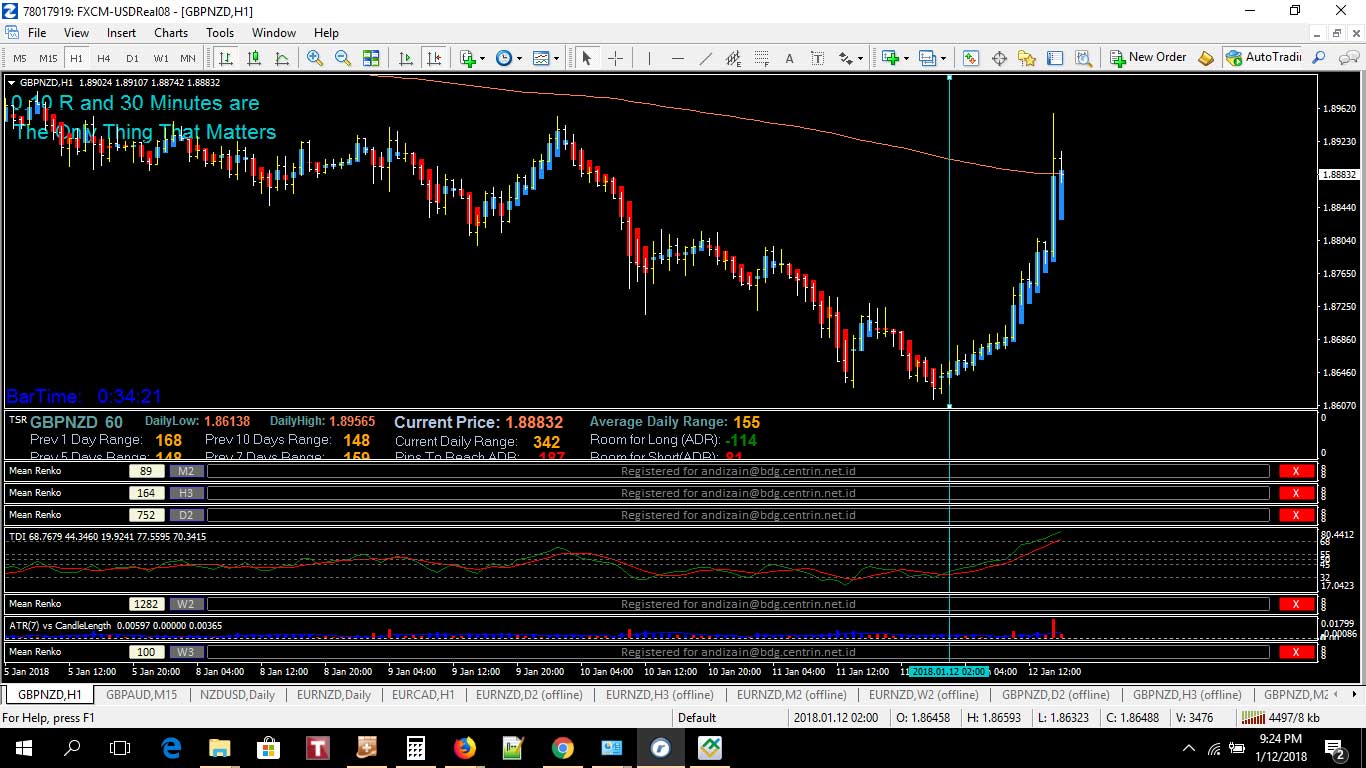
Task: Select the Text label tool (A)
Action: click(x=789, y=58)
